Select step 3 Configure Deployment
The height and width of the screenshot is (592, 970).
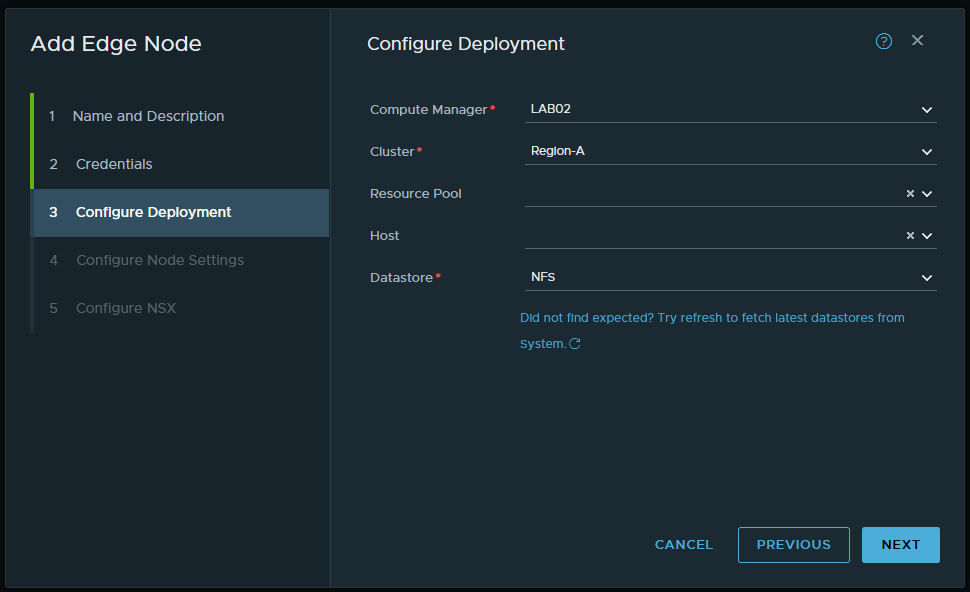point(153,212)
